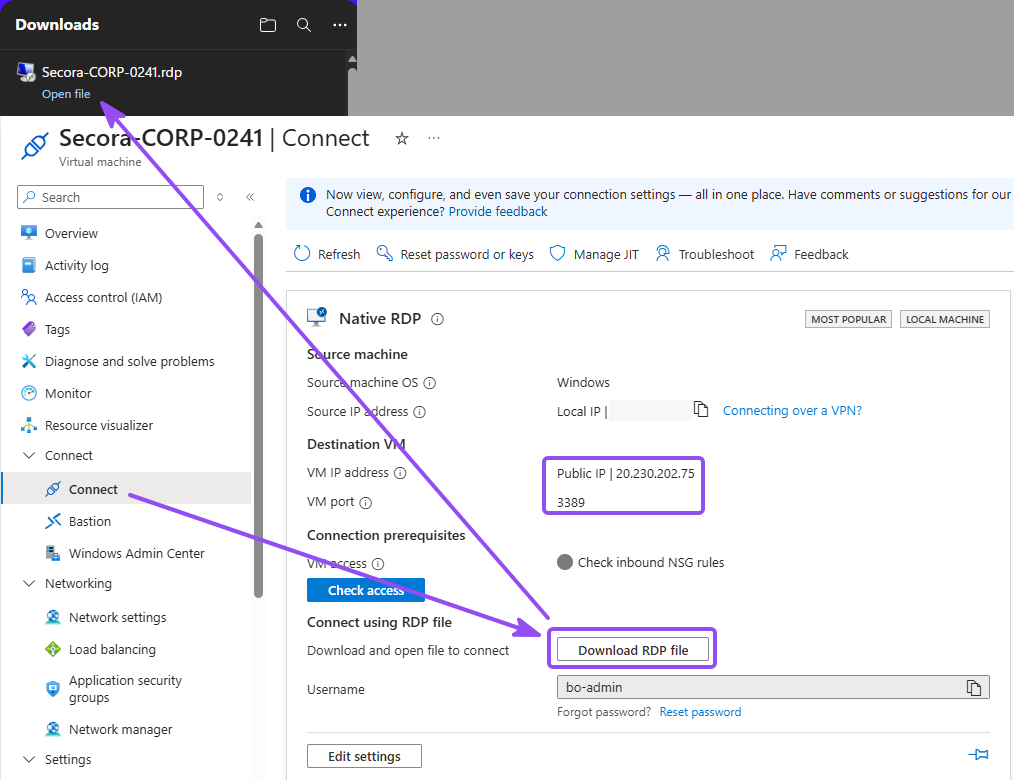Collapse the Settings section chevron
Image resolution: width=1014 pixels, height=780 pixels.
[x=29, y=759]
